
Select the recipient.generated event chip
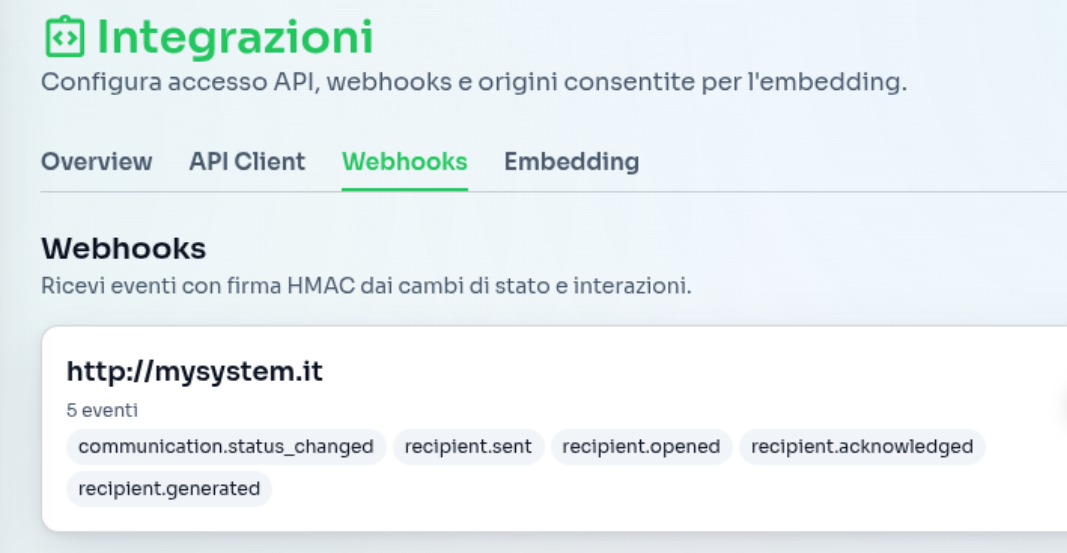(169, 489)
